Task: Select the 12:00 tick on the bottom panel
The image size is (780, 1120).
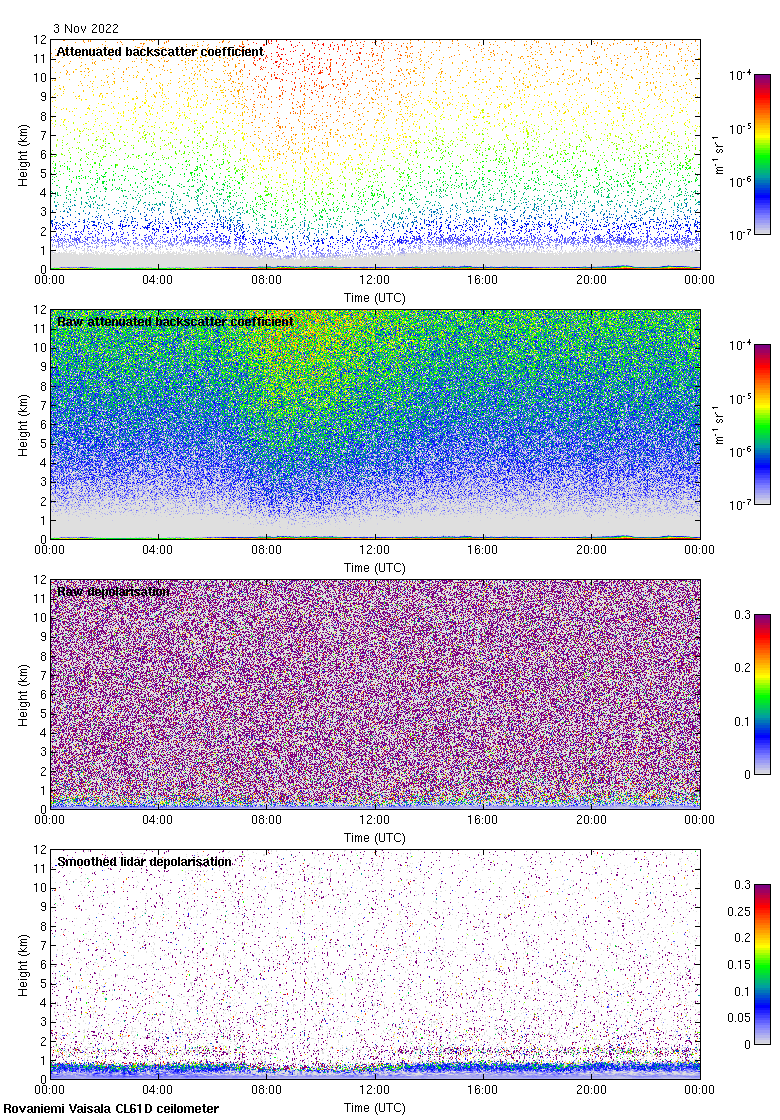Action: 375,1091
